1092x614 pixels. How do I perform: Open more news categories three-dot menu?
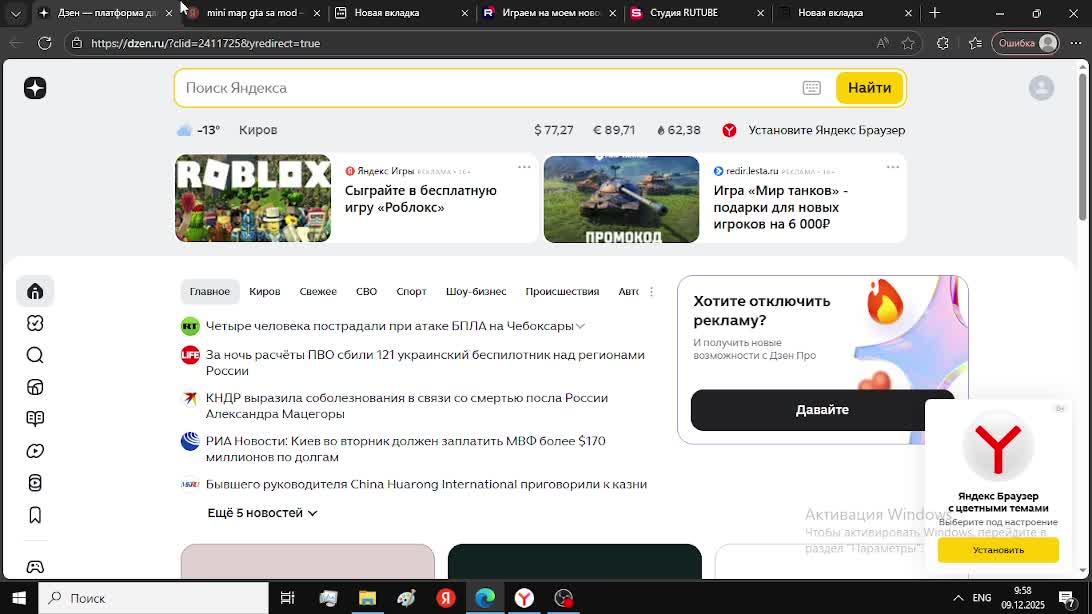(651, 292)
